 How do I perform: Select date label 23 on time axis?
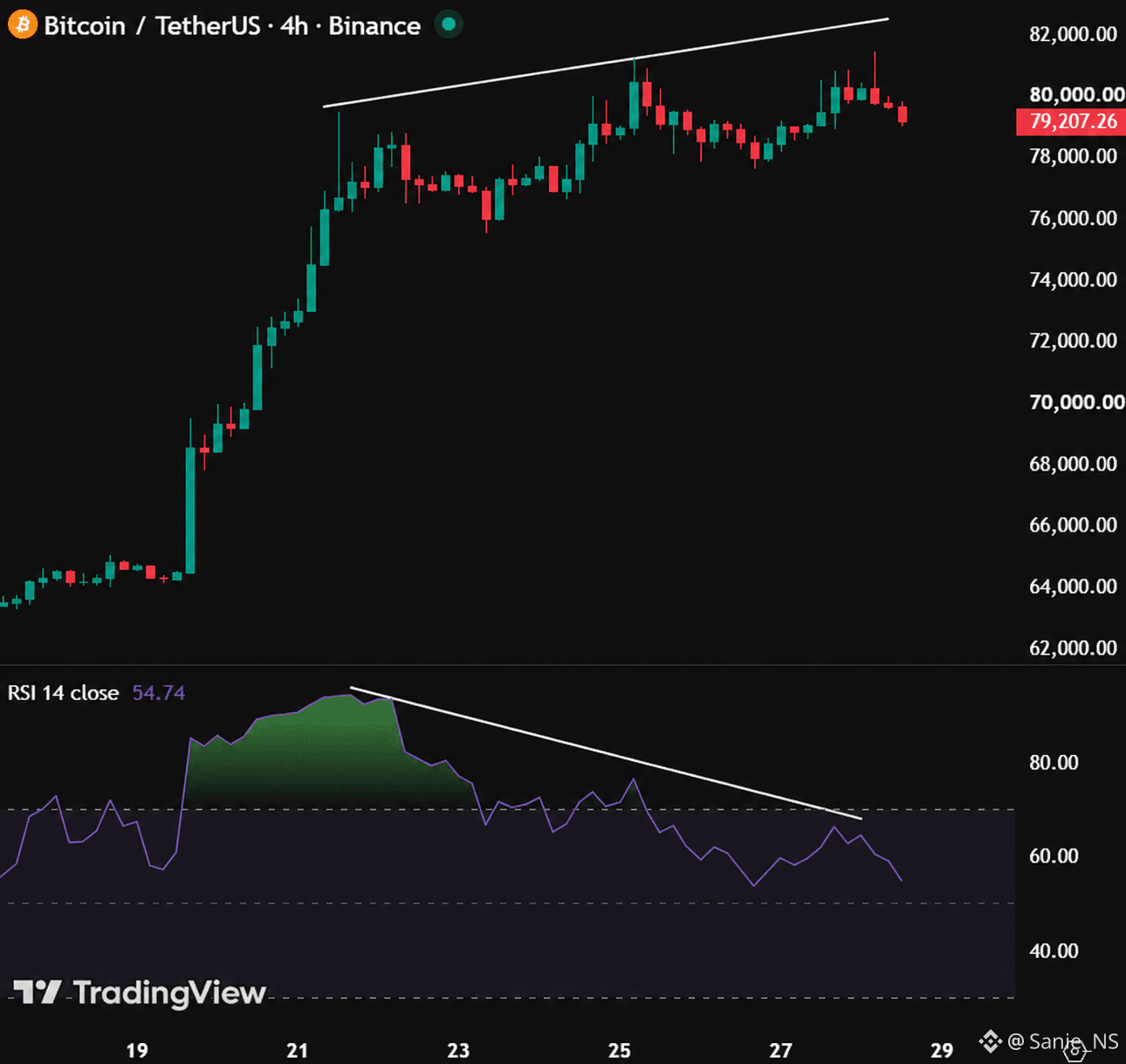pyautogui.click(x=458, y=1050)
